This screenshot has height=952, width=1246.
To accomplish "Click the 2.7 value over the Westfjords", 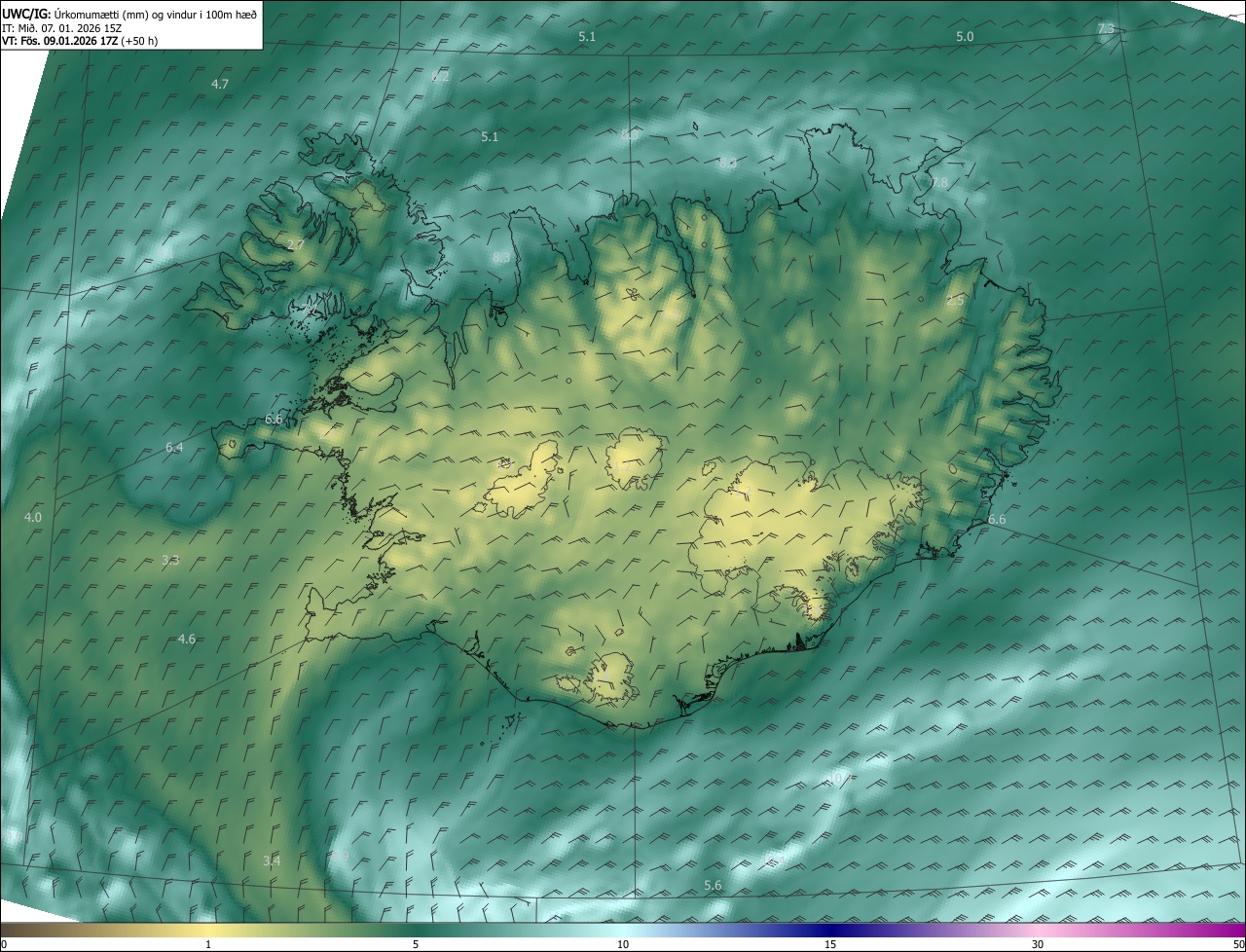I will [x=296, y=244].
